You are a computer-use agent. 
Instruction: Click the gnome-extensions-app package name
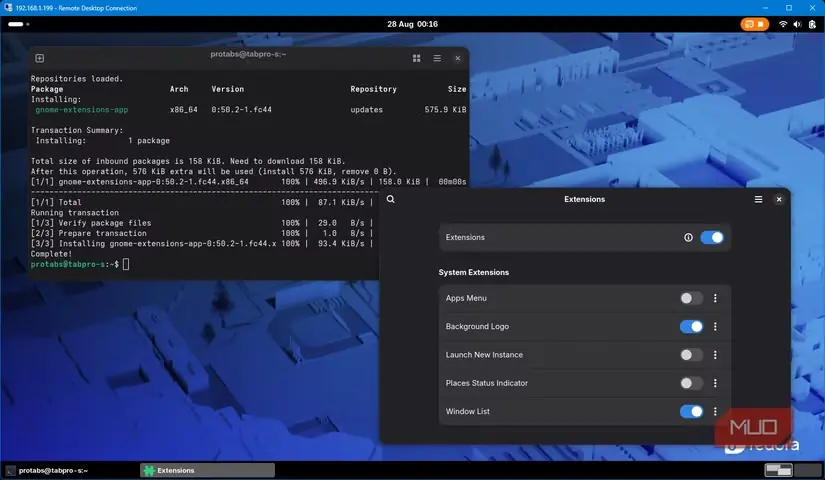pos(82,109)
